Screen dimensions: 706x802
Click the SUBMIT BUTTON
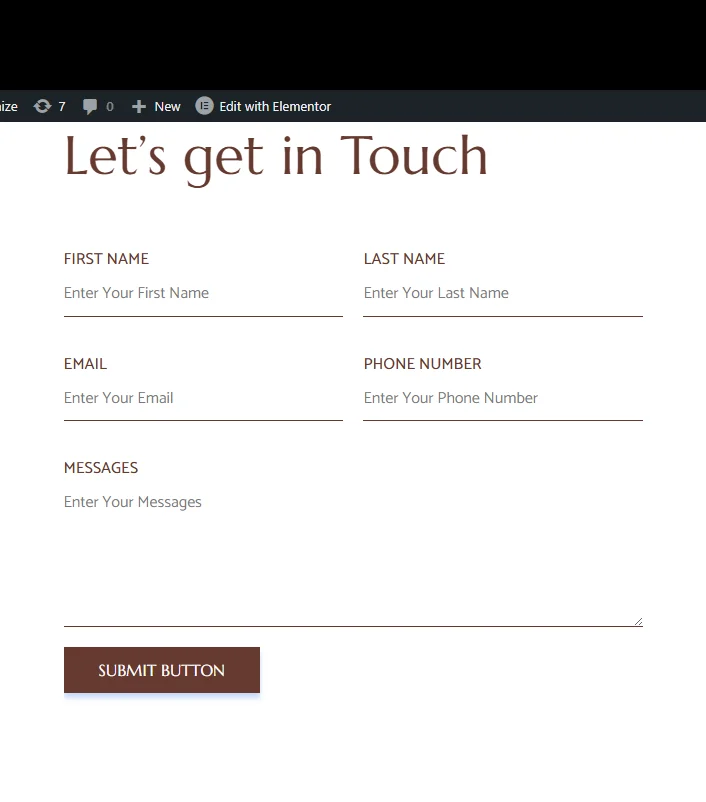click(162, 670)
